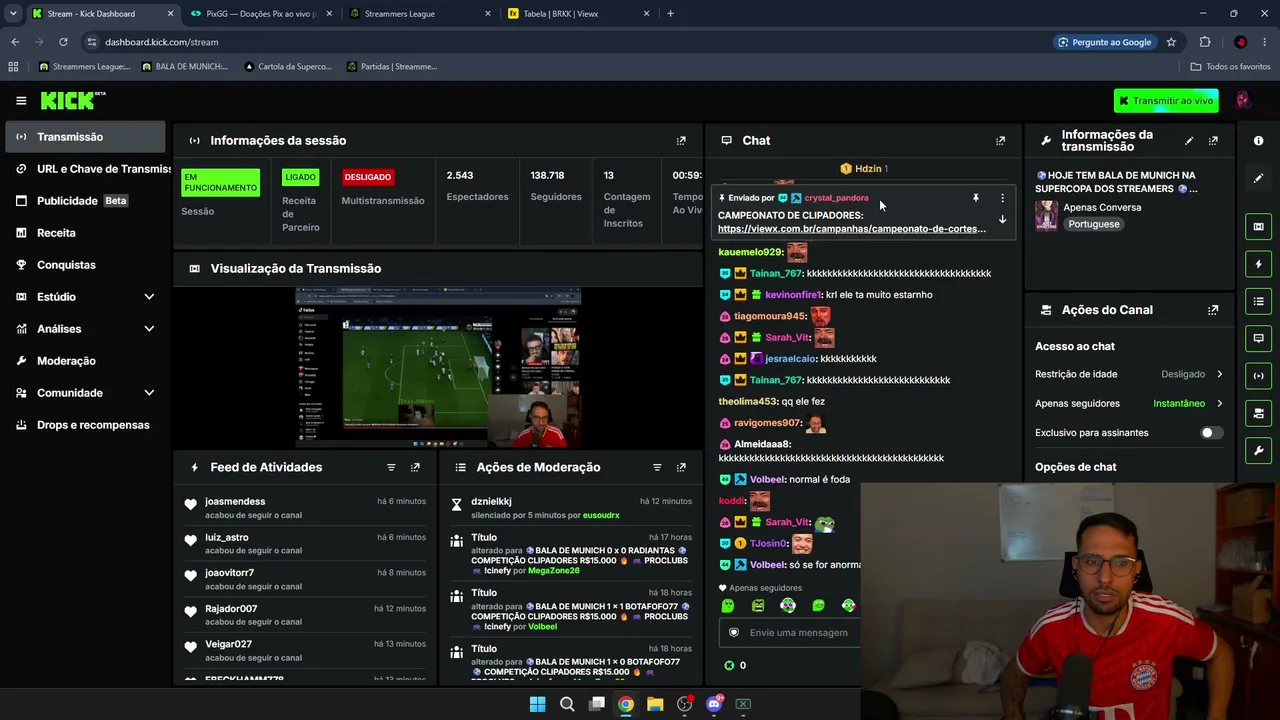Toggle the broadcast signal widget in right rail
This screenshot has height=720, width=1280.
[x=1258, y=376]
